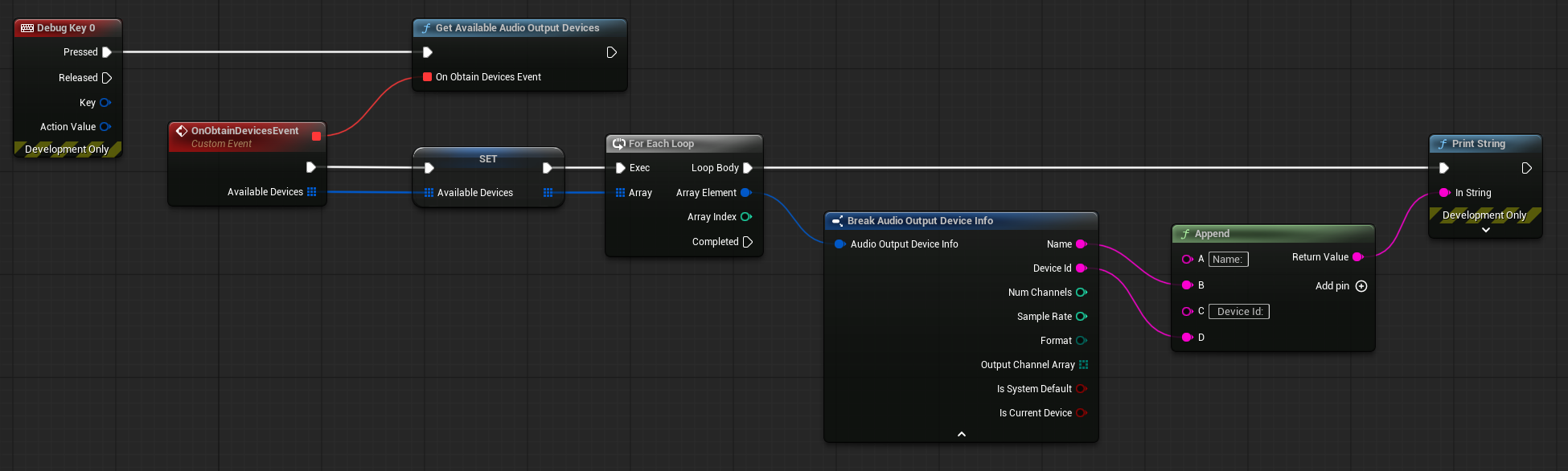Click the Num Channels output pin
Viewport: 1568px width, 471px height.
1082,293
